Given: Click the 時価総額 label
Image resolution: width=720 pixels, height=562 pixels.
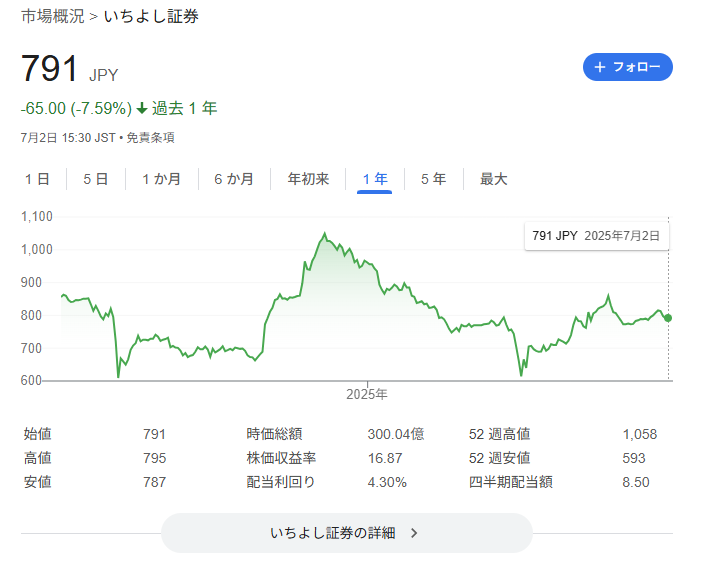Looking at the screenshot, I should point(274,434).
